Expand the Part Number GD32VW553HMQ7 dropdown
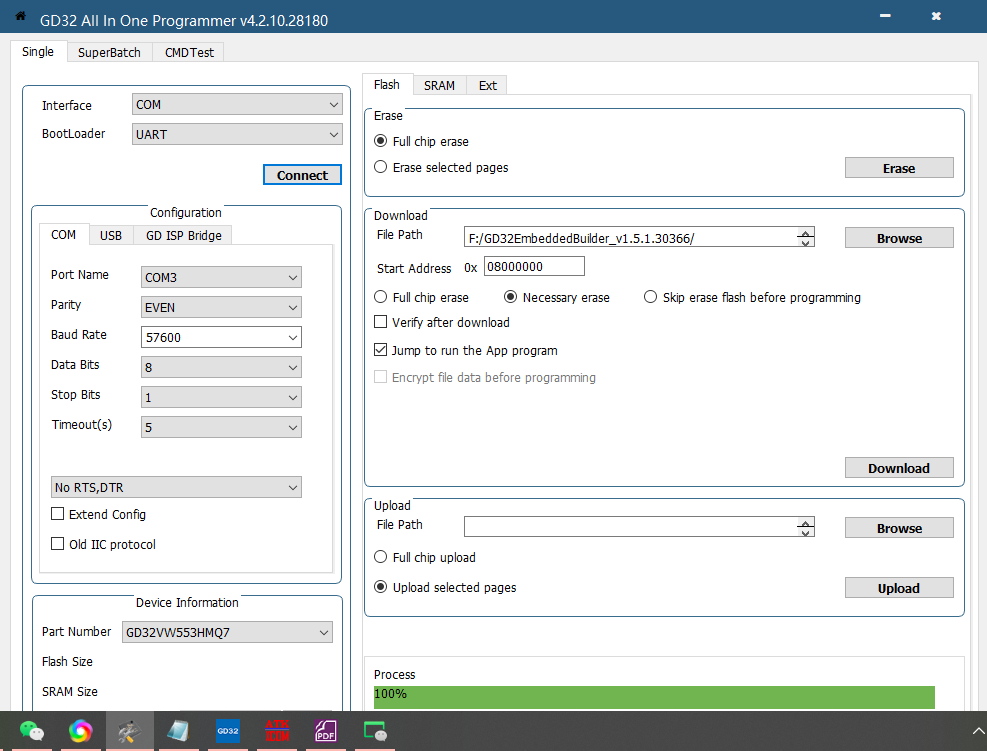This screenshot has height=751, width=987. (227, 632)
